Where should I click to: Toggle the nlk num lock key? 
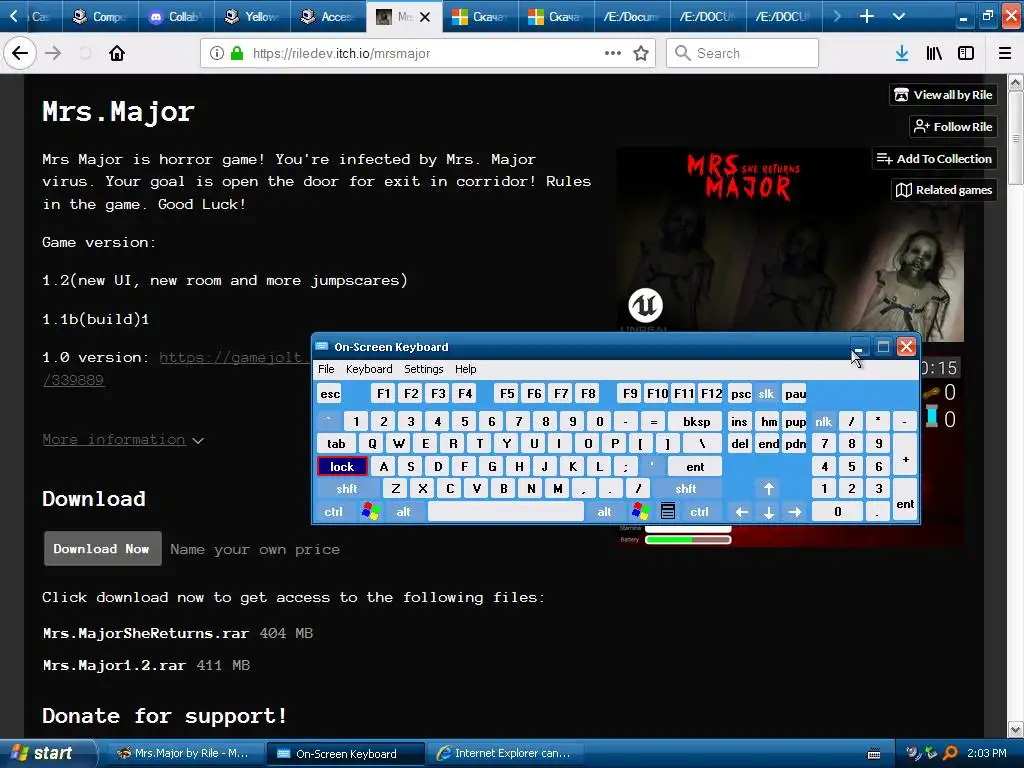pos(824,422)
